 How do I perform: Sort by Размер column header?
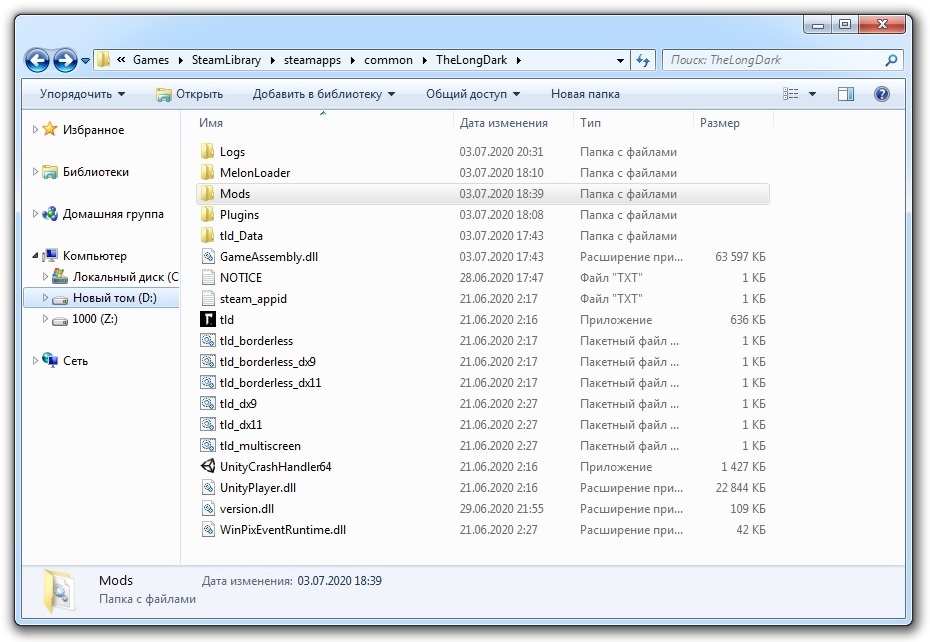pyautogui.click(x=719, y=123)
